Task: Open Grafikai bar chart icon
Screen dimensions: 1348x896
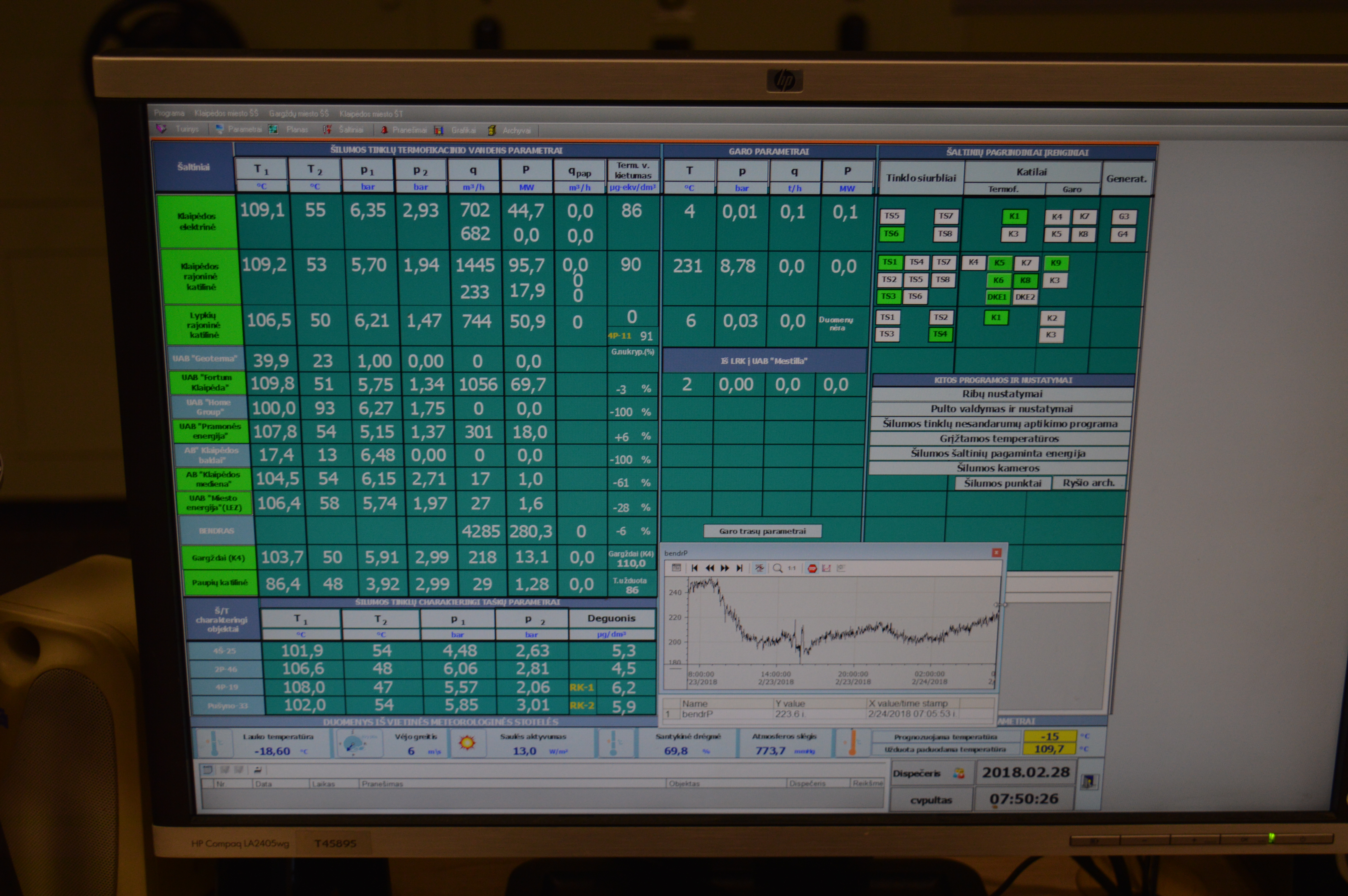Action: pyautogui.click(x=439, y=130)
